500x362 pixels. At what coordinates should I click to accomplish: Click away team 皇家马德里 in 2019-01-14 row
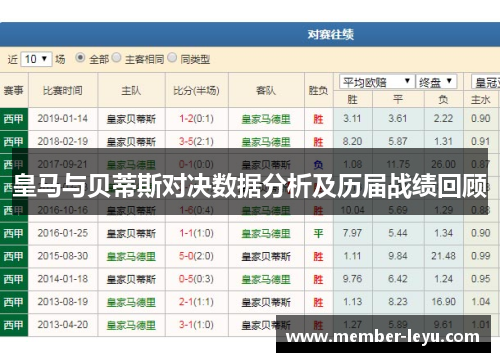click(x=266, y=119)
